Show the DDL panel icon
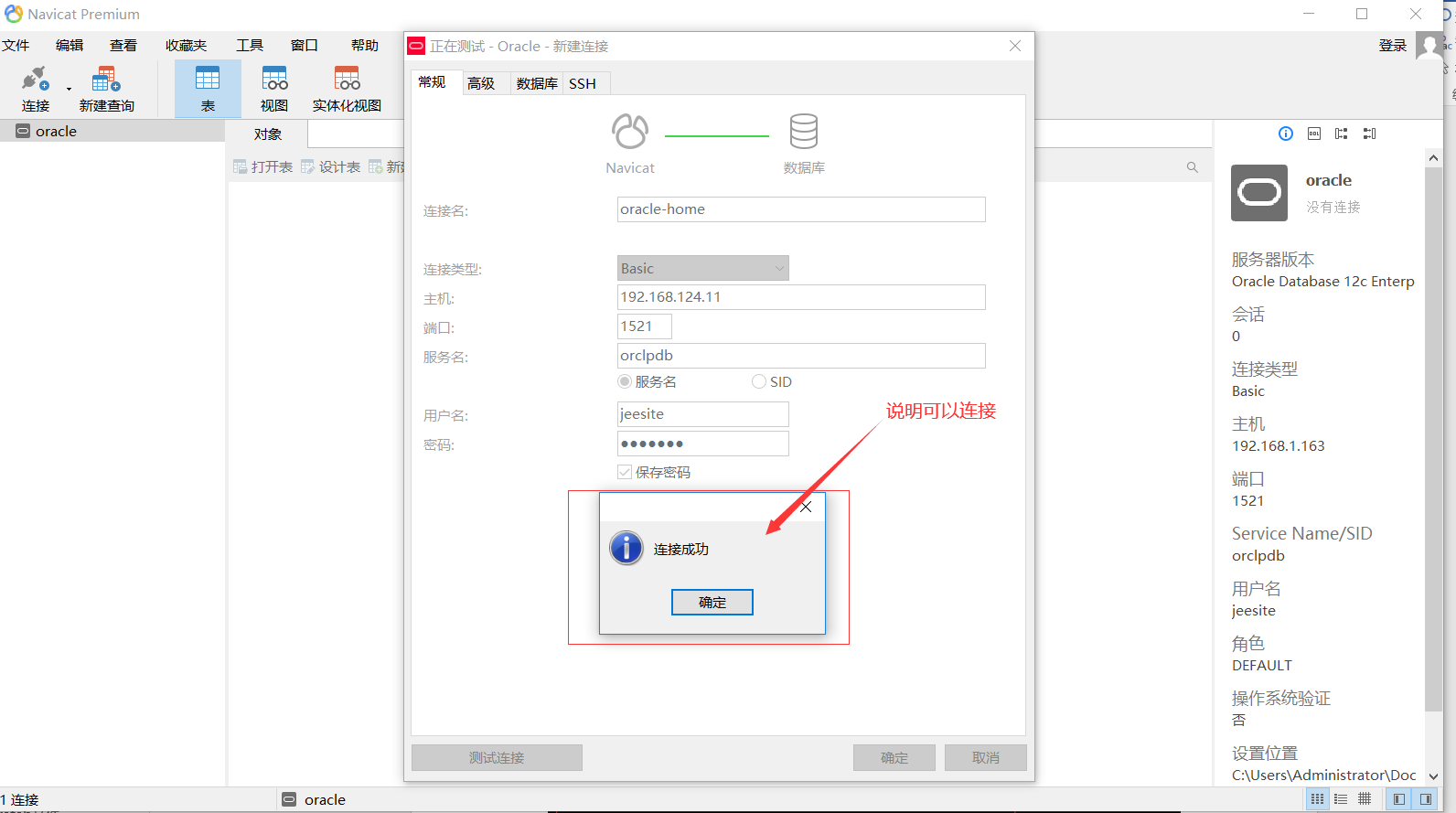The width and height of the screenshot is (1456, 813). click(x=1314, y=134)
